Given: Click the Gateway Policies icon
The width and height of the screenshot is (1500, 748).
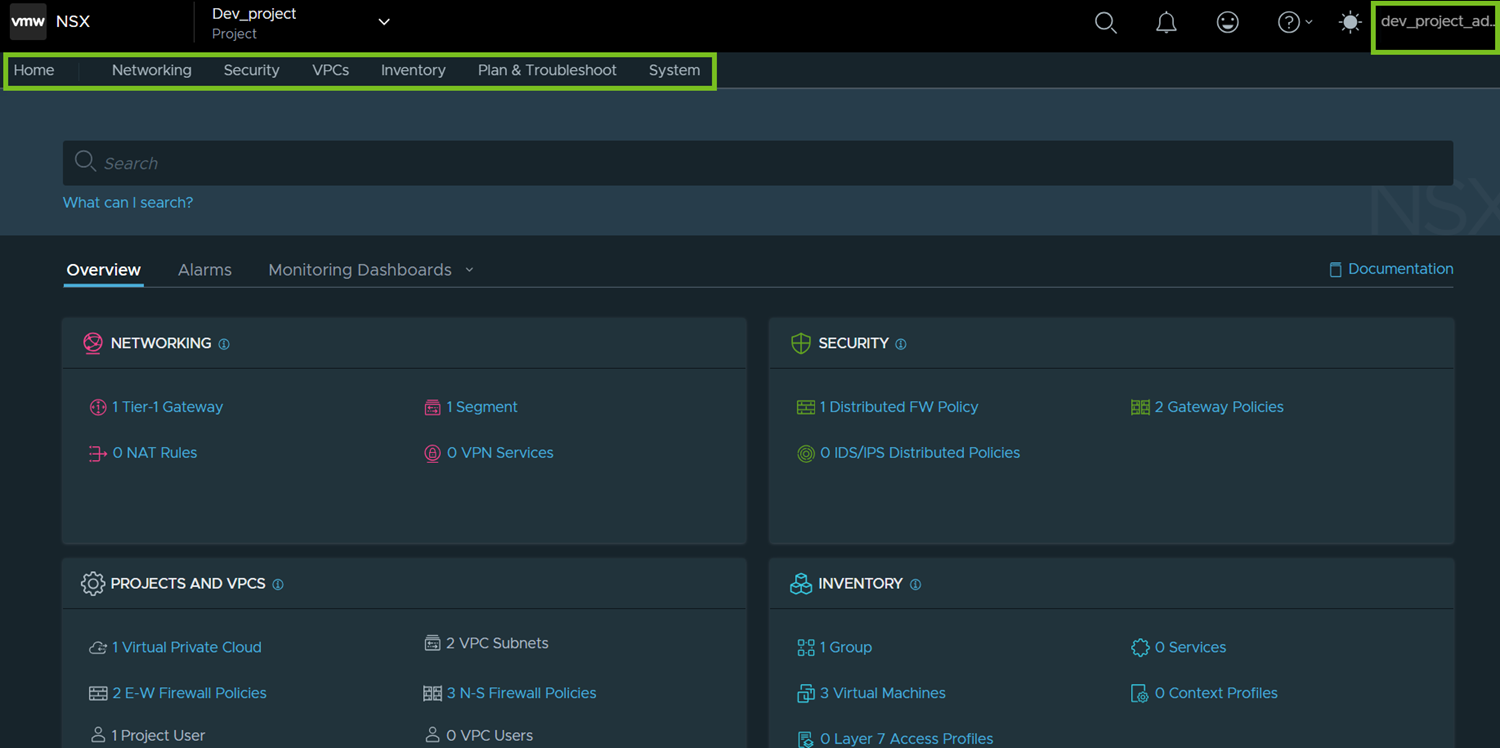Looking at the screenshot, I should pyautogui.click(x=1140, y=407).
